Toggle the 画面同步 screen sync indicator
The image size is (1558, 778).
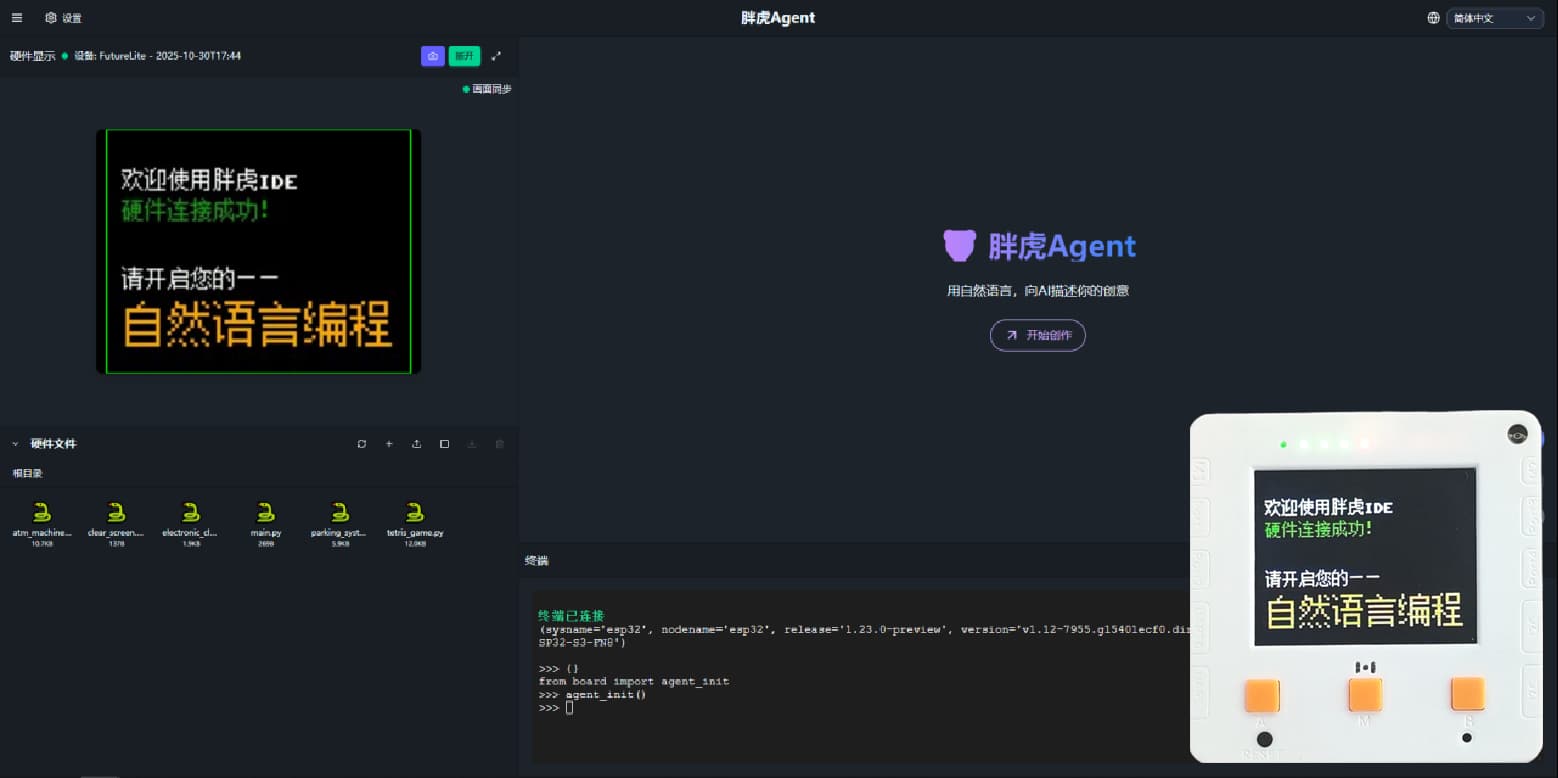pyautogui.click(x=487, y=89)
